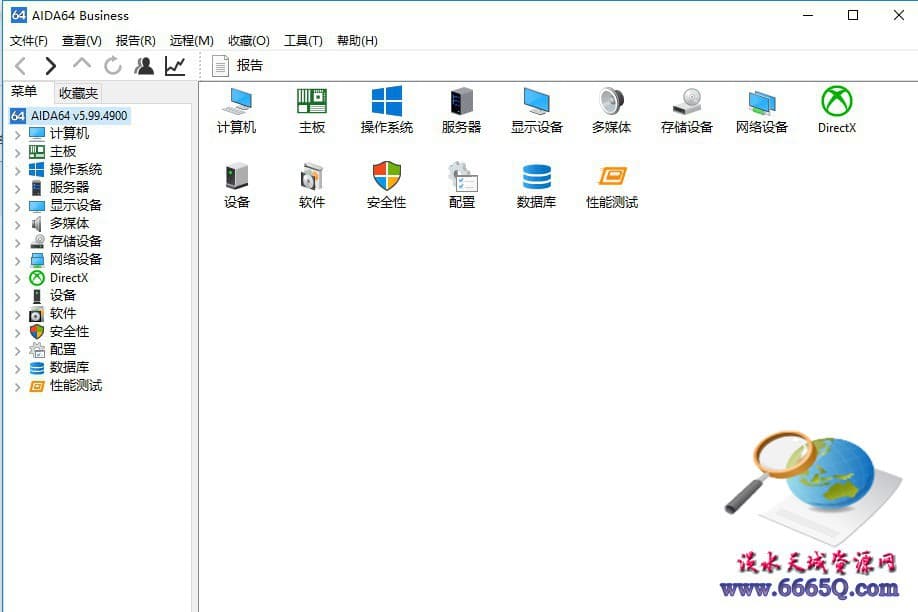The width and height of the screenshot is (918, 612).
Task: Open the 网络设备 network icon in main panel
Action: 761,110
